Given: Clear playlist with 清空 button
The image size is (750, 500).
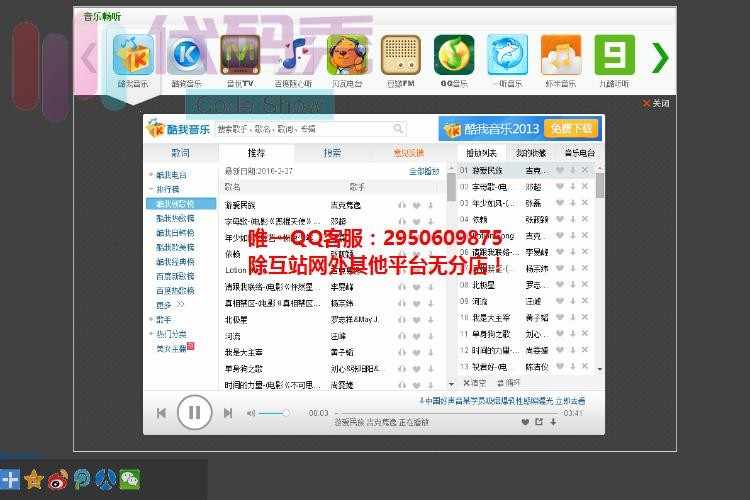Looking at the screenshot, I should point(474,383).
